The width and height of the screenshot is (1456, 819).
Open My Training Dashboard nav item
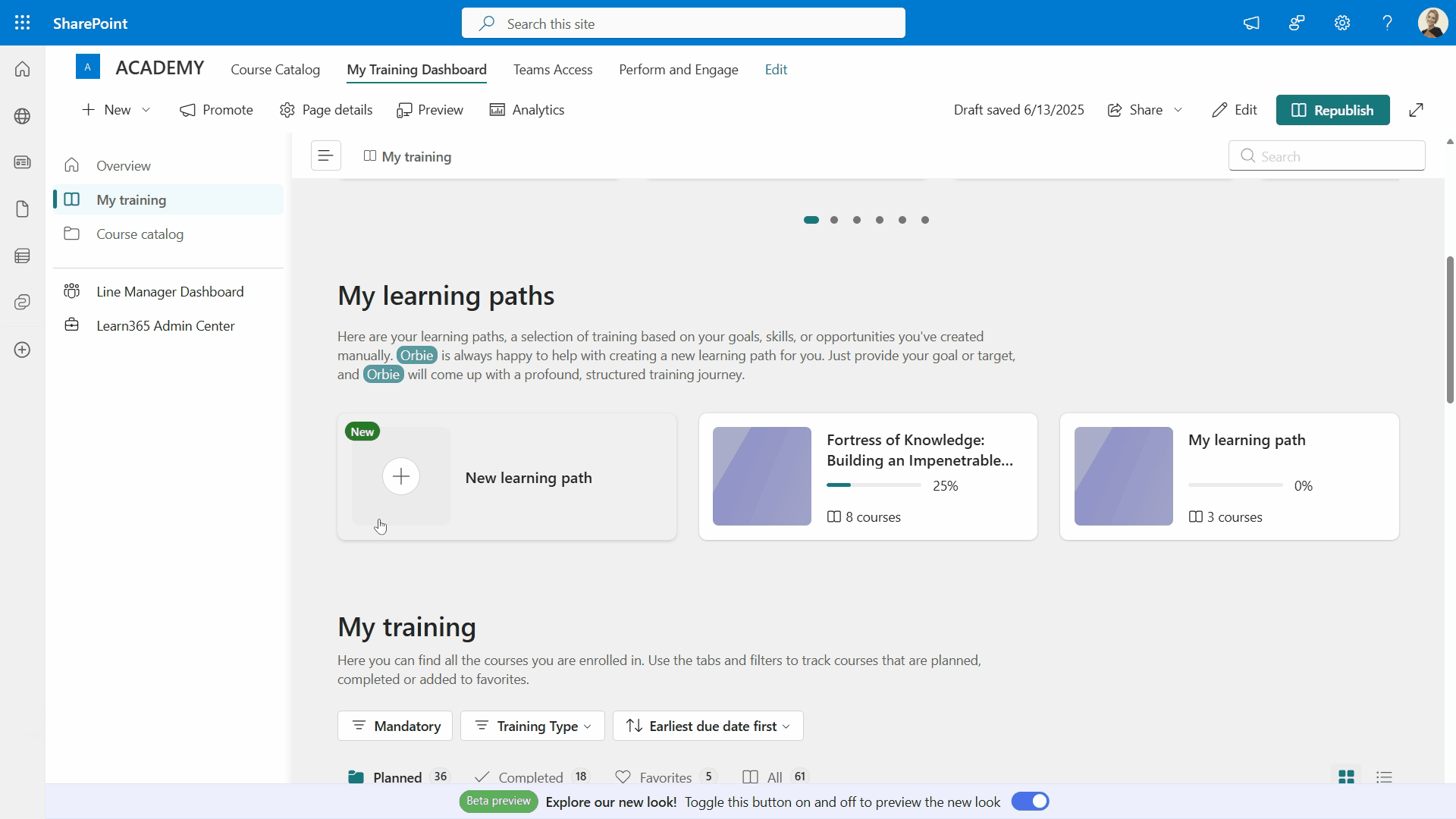416,70
